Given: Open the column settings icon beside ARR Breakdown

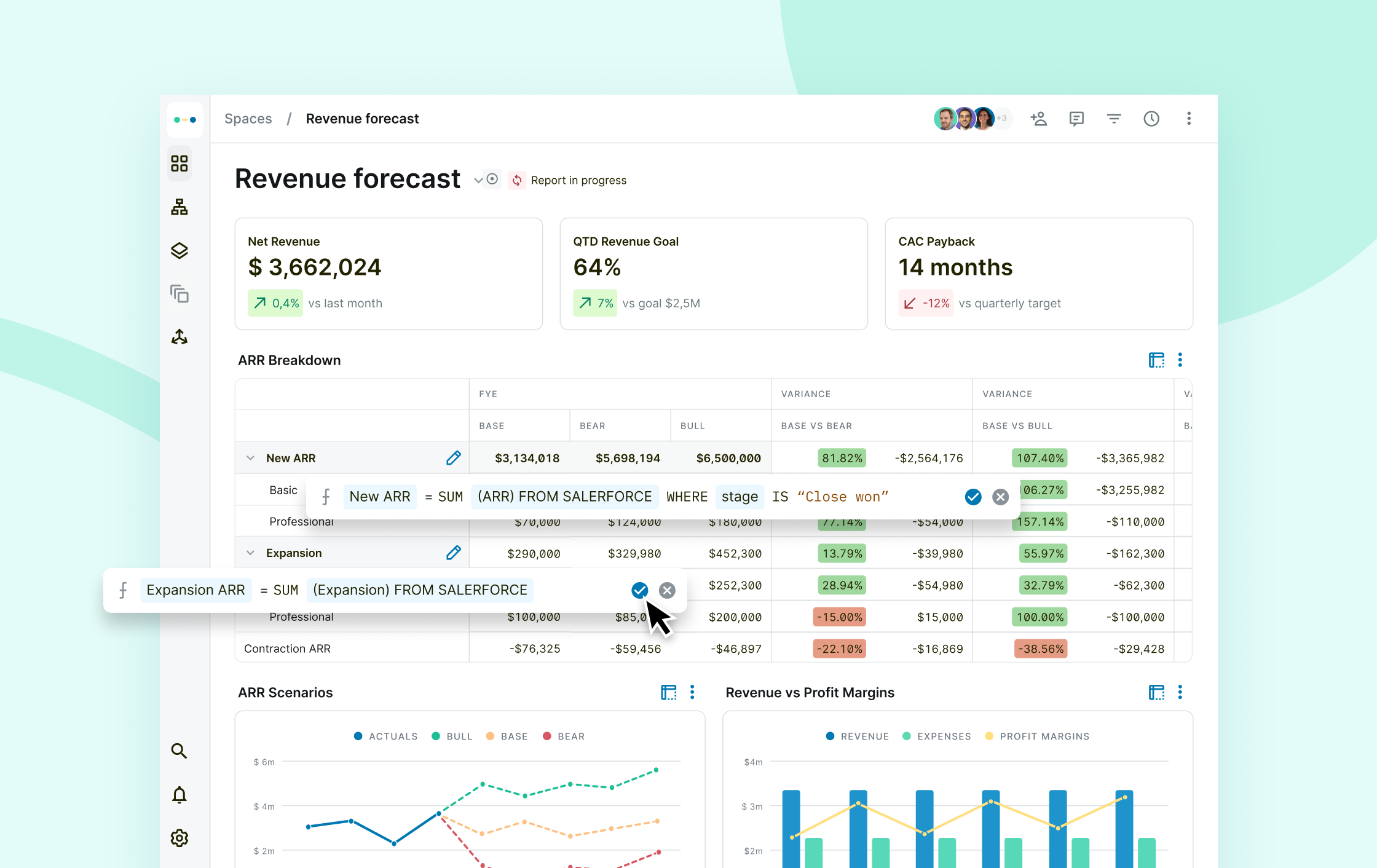Looking at the screenshot, I should [x=1156, y=360].
